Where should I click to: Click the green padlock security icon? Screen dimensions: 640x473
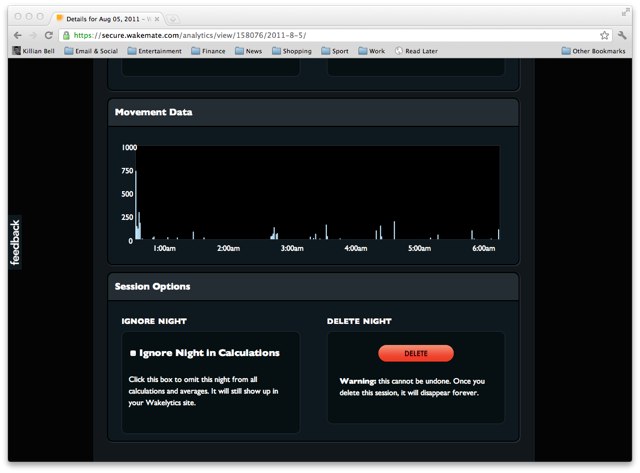click(66, 36)
